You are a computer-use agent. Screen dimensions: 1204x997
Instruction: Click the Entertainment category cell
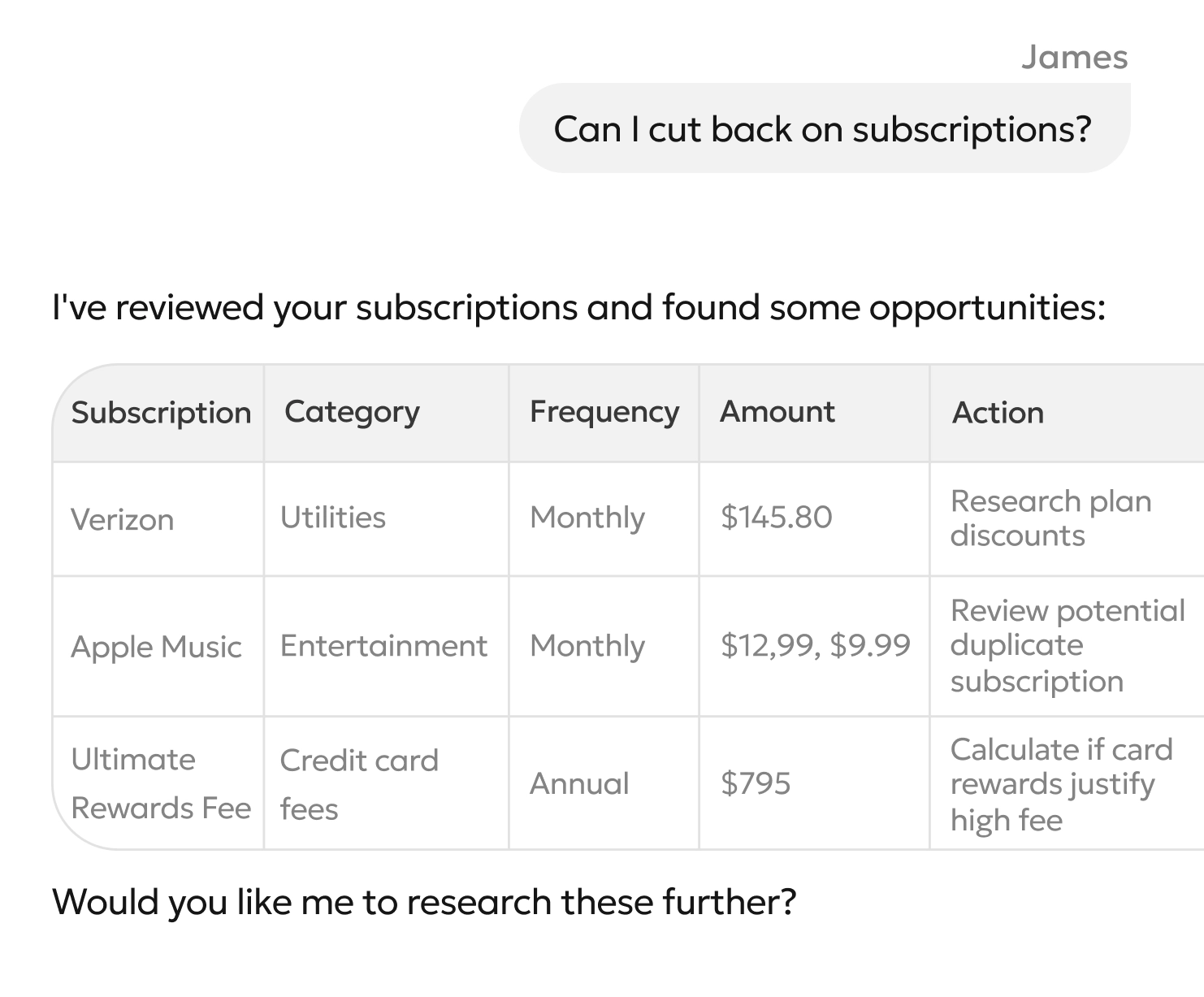383,646
